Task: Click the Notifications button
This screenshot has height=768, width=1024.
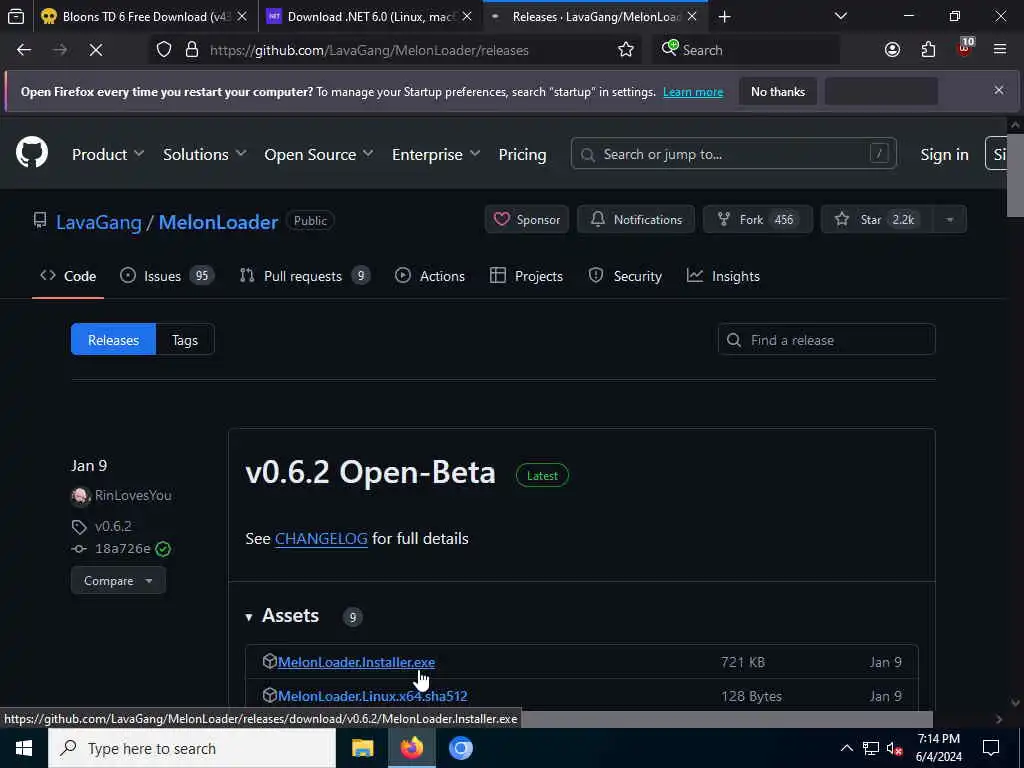Action: coord(635,219)
